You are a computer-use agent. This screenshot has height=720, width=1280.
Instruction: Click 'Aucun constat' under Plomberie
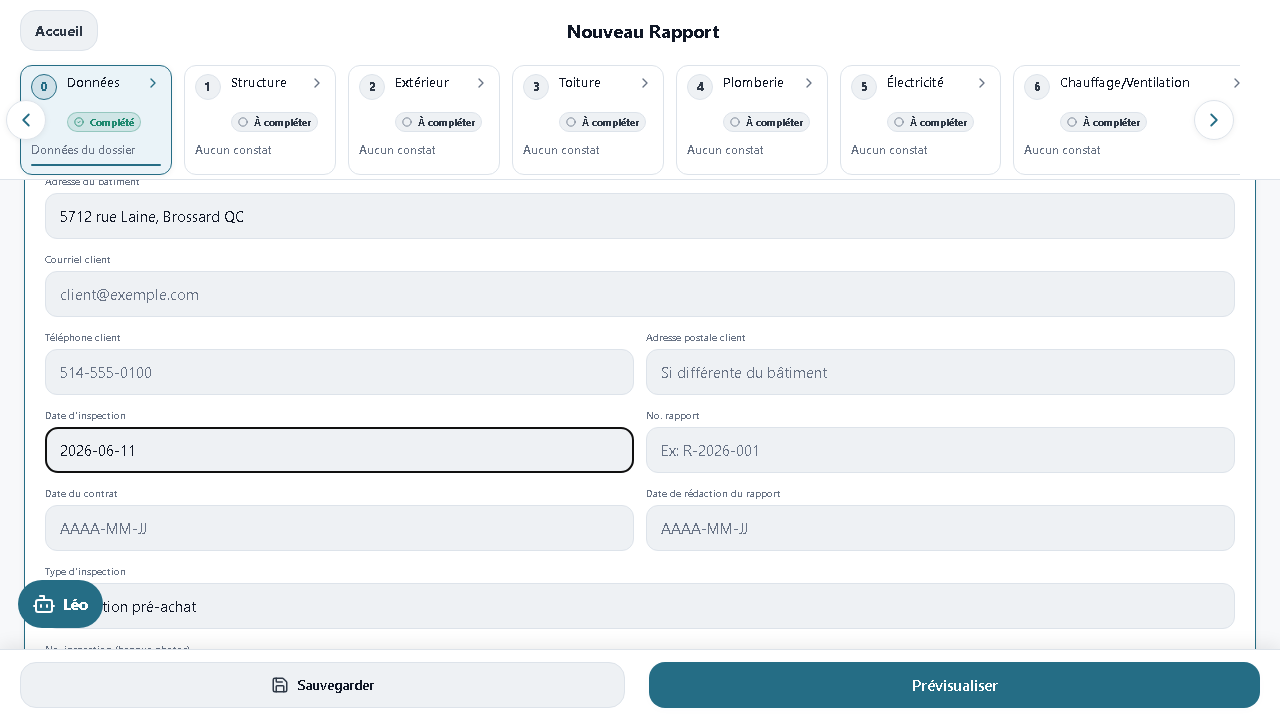pos(725,150)
